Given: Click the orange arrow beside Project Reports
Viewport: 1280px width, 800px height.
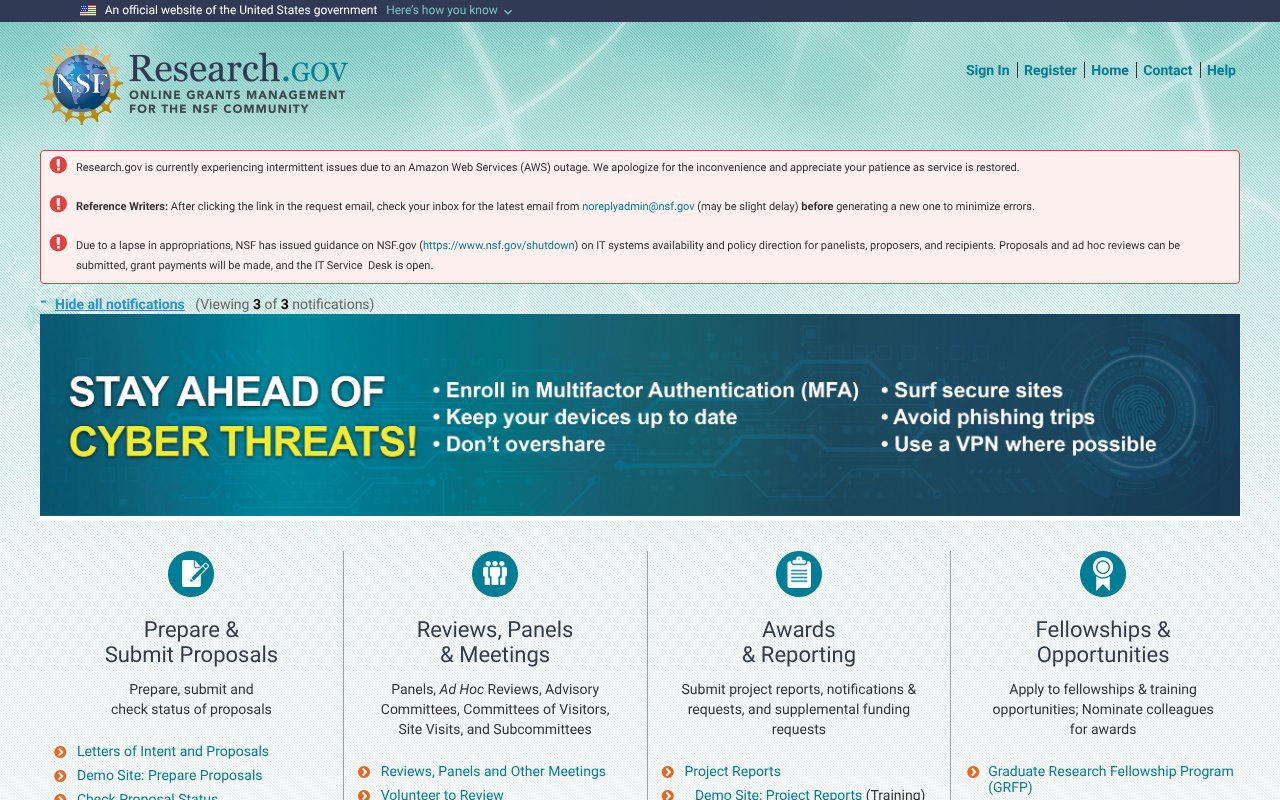Looking at the screenshot, I should (x=667, y=771).
